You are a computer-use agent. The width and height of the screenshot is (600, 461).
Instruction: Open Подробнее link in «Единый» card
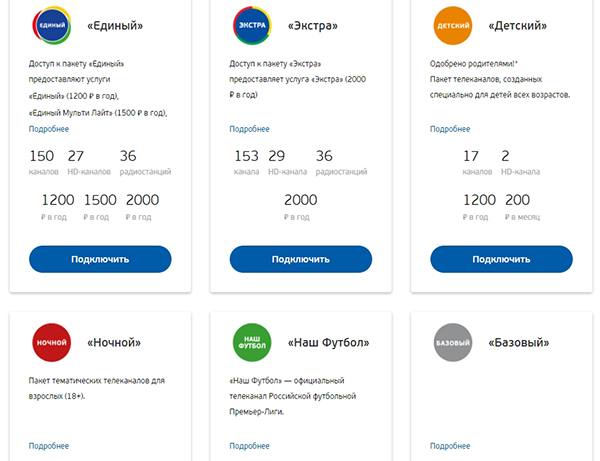[49, 129]
